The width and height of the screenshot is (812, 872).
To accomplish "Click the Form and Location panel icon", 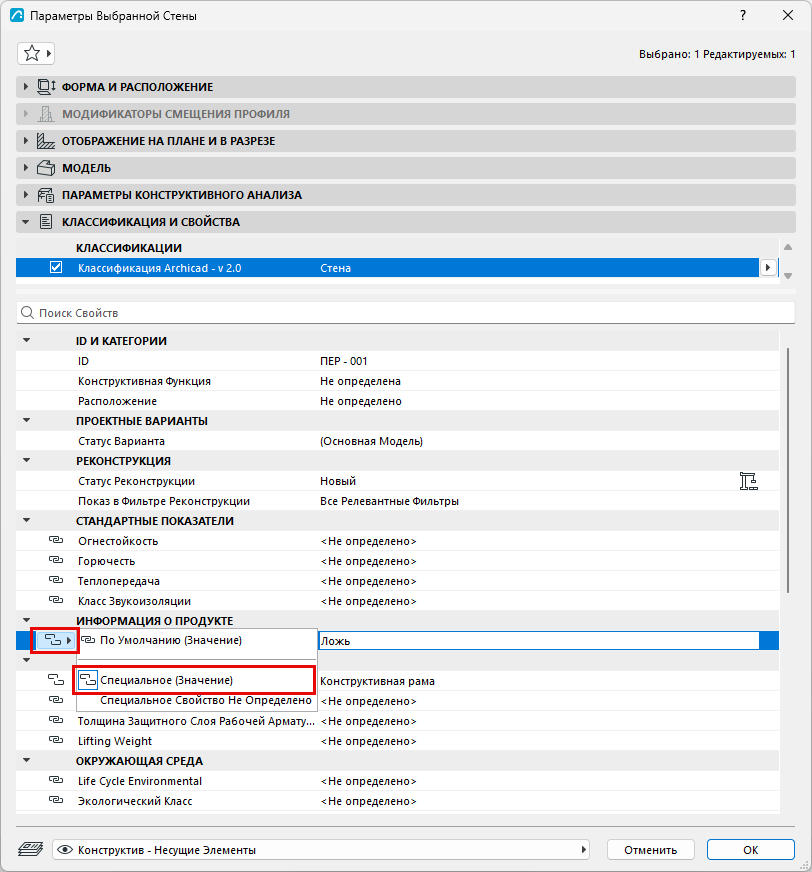I will pyautogui.click(x=46, y=87).
